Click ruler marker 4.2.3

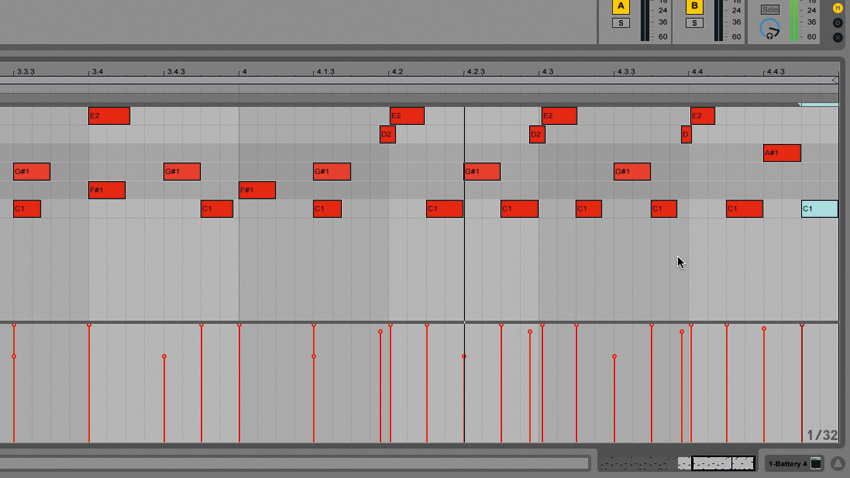click(475, 72)
